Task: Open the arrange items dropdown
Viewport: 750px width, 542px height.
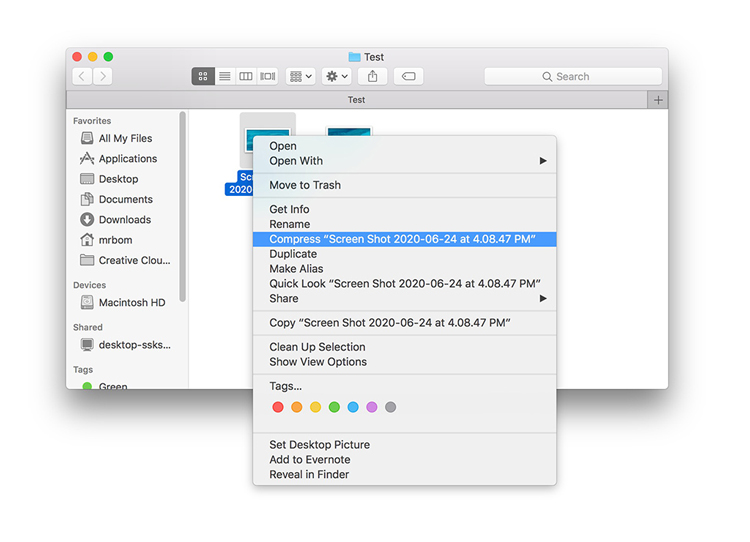Action: point(300,76)
